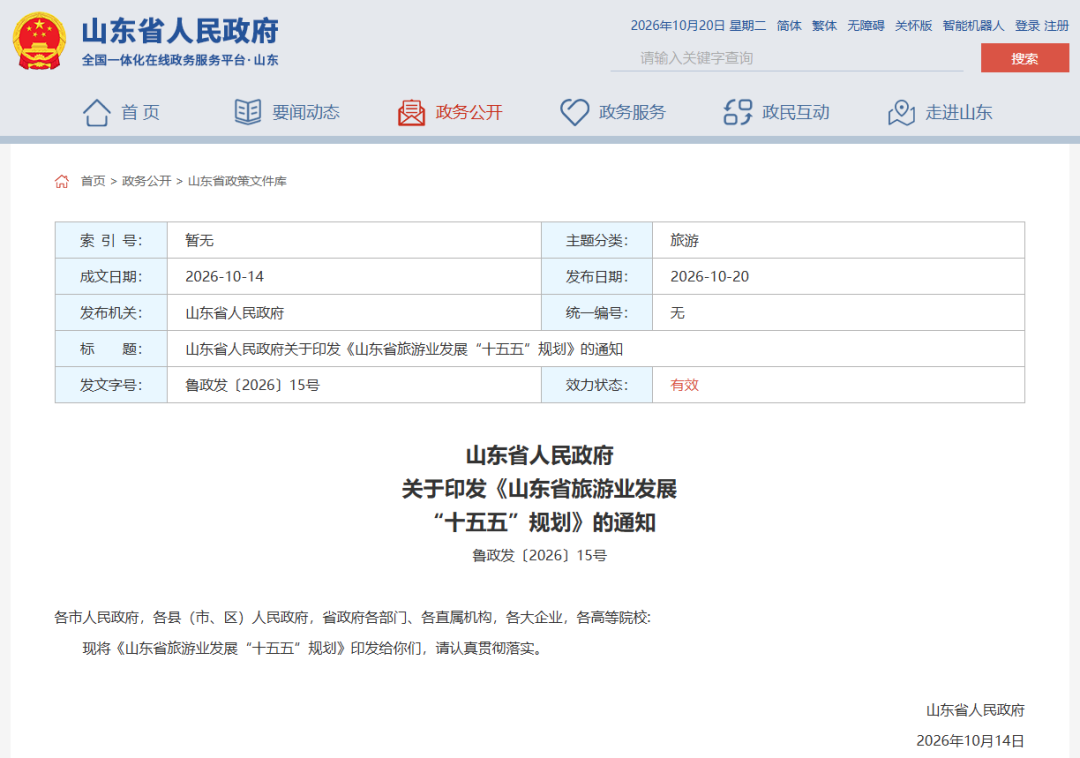Click the 主题分类 label cell
Image resolution: width=1080 pixels, height=758 pixels.
tap(596, 240)
